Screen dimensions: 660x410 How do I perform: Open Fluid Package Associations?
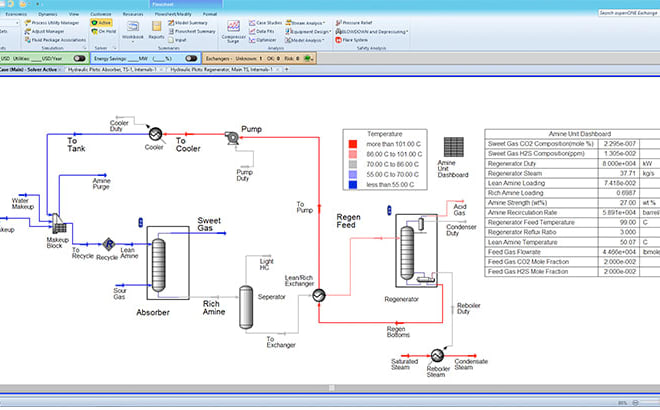coord(55,40)
